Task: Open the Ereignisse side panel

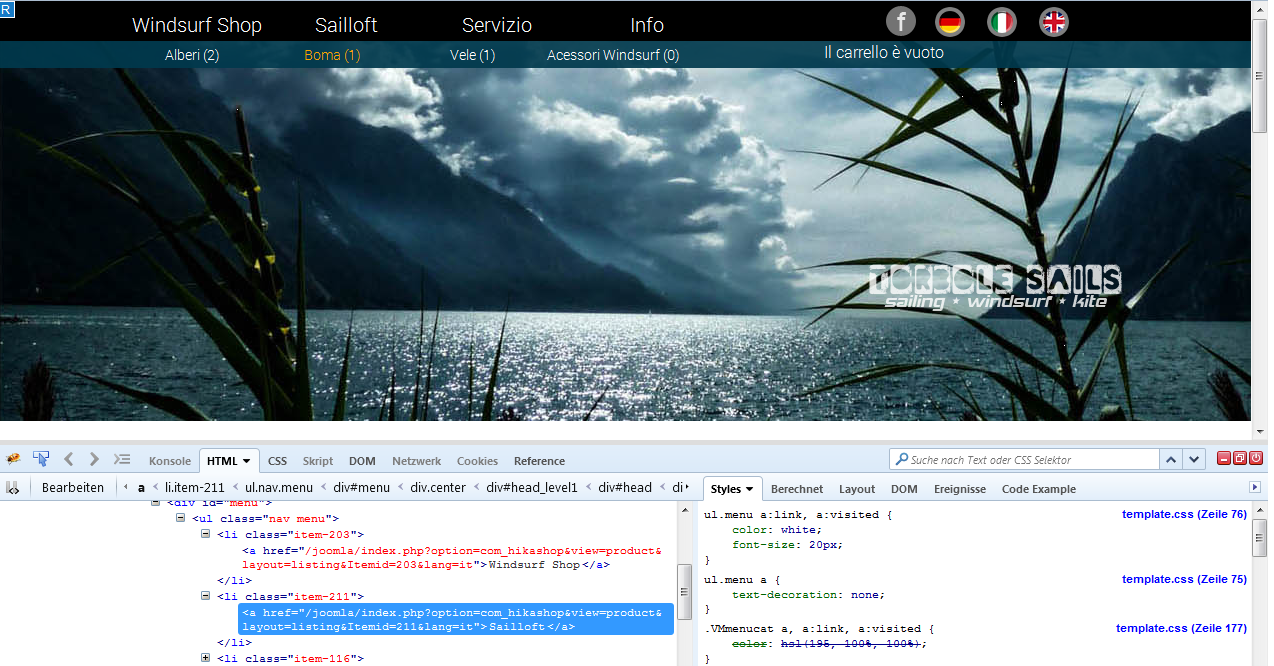Action: click(x=960, y=489)
